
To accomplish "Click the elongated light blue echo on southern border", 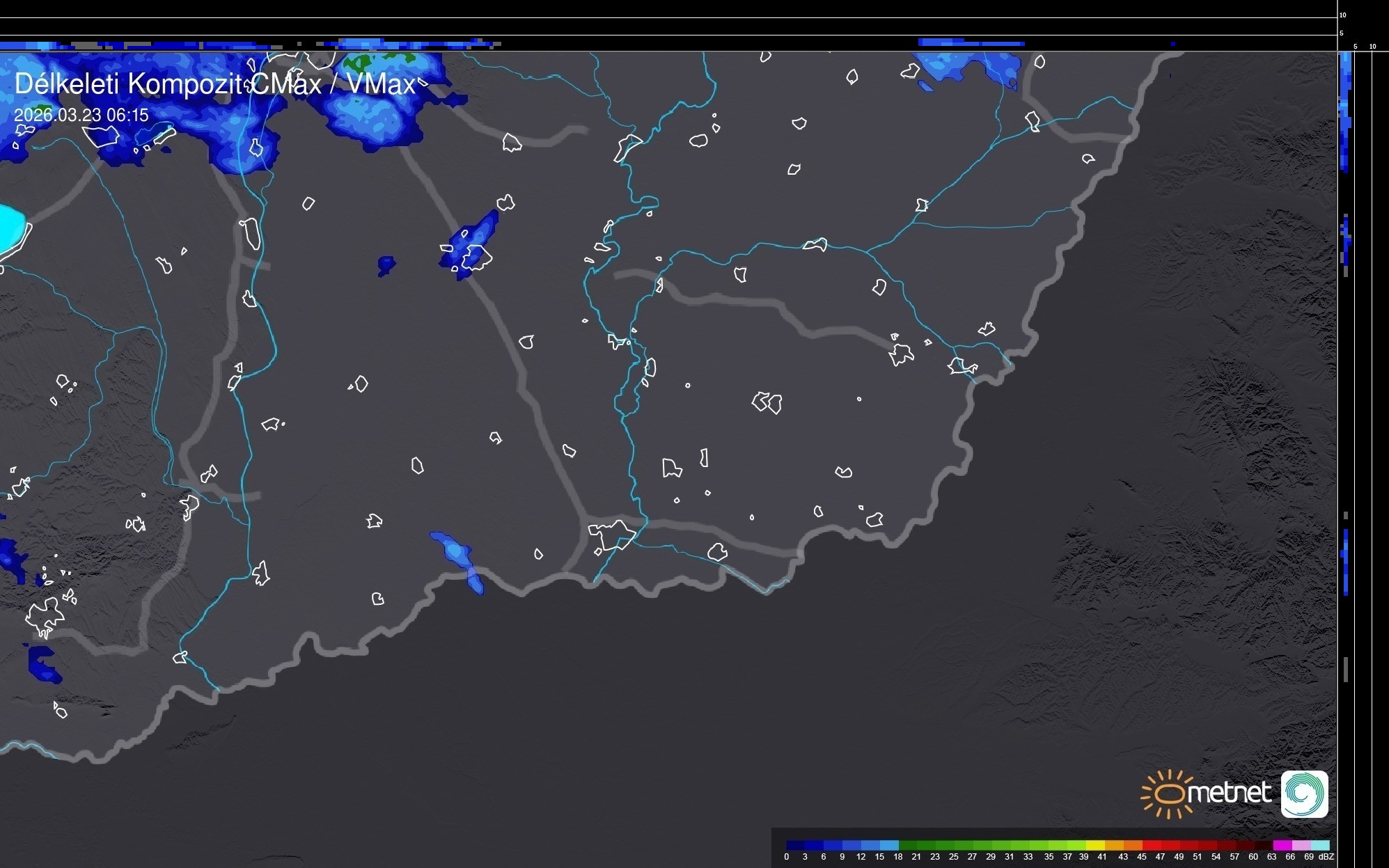I will point(457,554).
